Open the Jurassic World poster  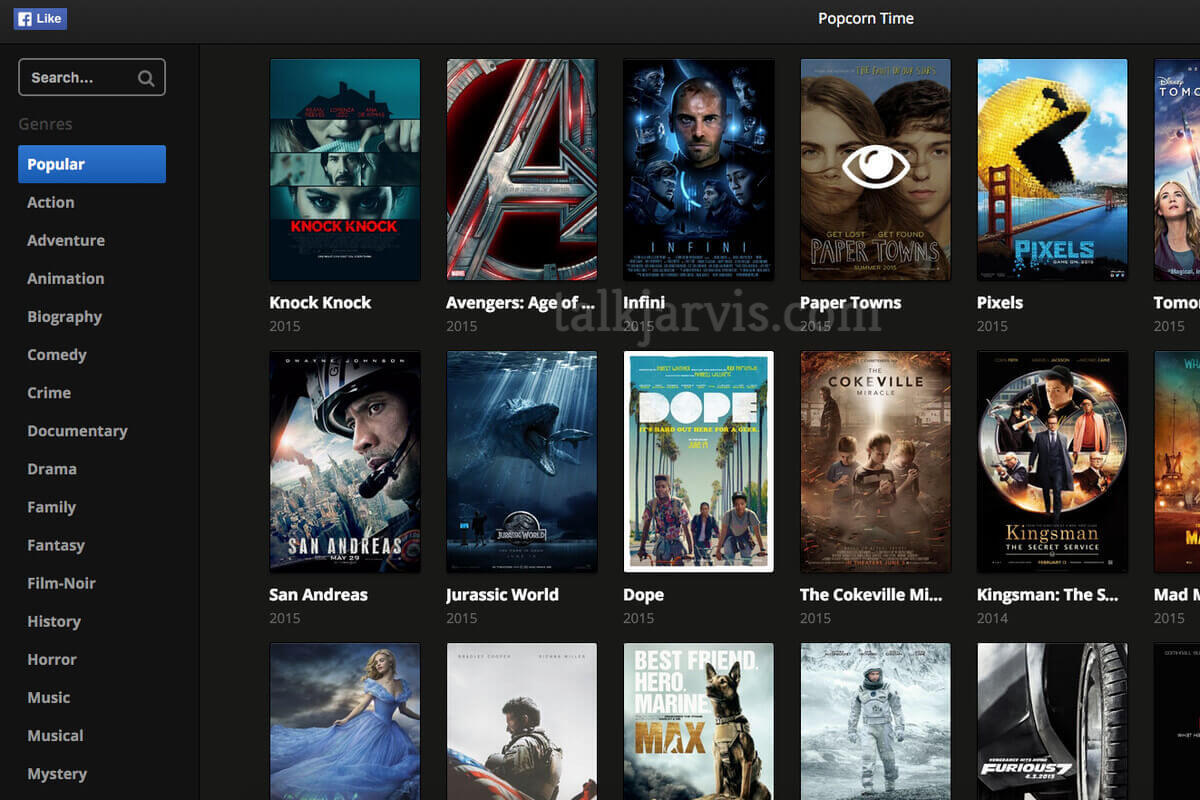tap(522, 461)
